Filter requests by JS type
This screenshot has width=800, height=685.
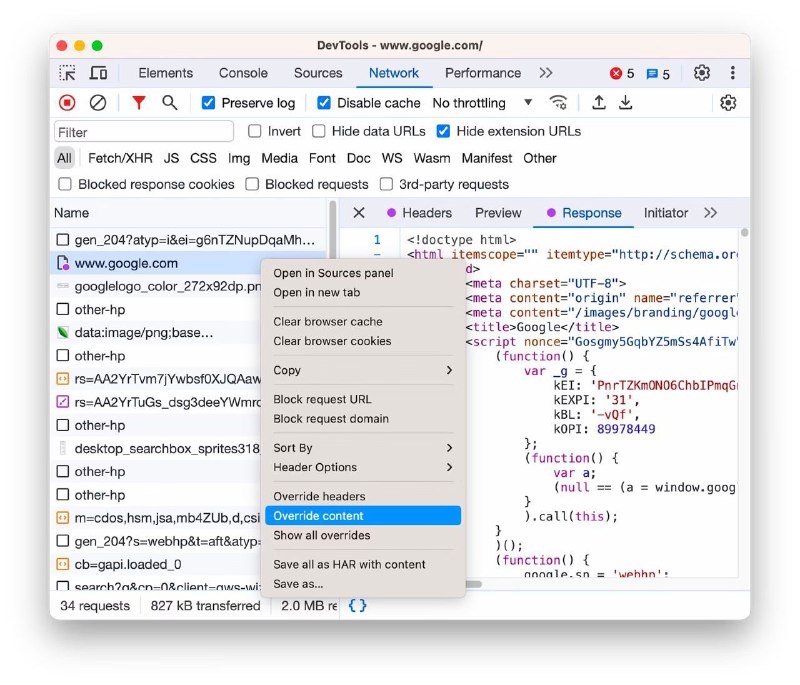point(171,158)
